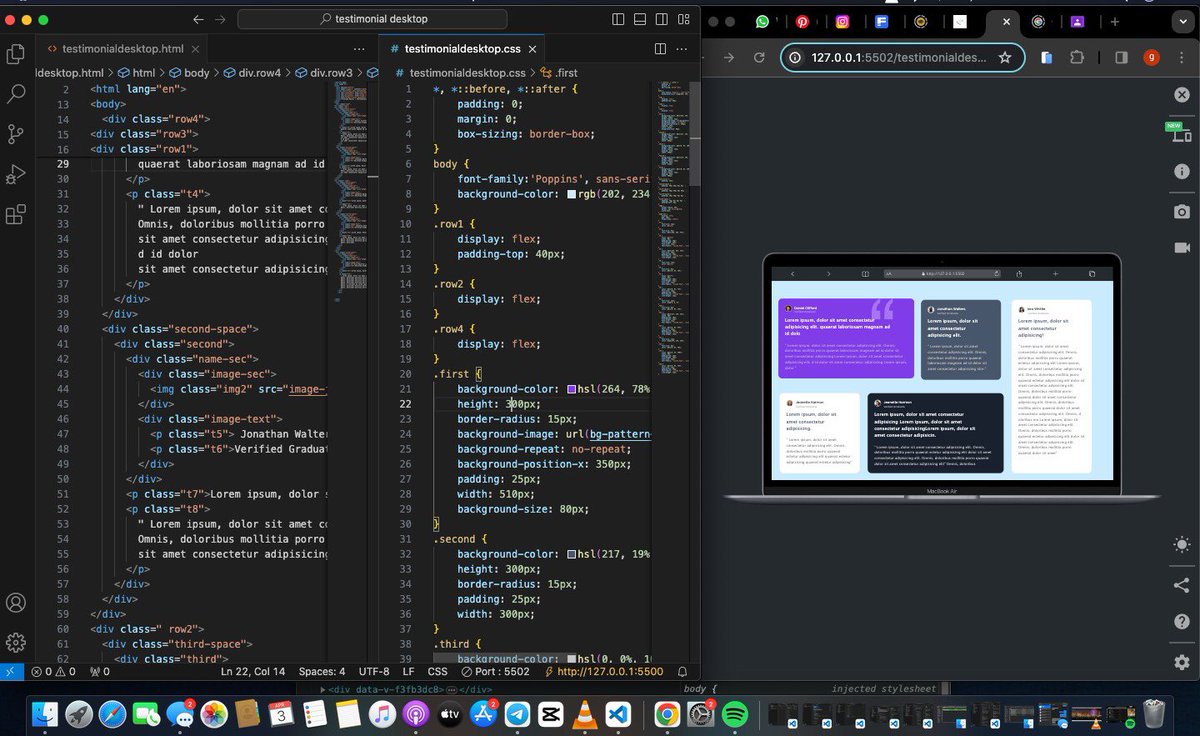Click the .first purple hsl color swatch
This screenshot has height=736, width=1200.
[571, 389]
